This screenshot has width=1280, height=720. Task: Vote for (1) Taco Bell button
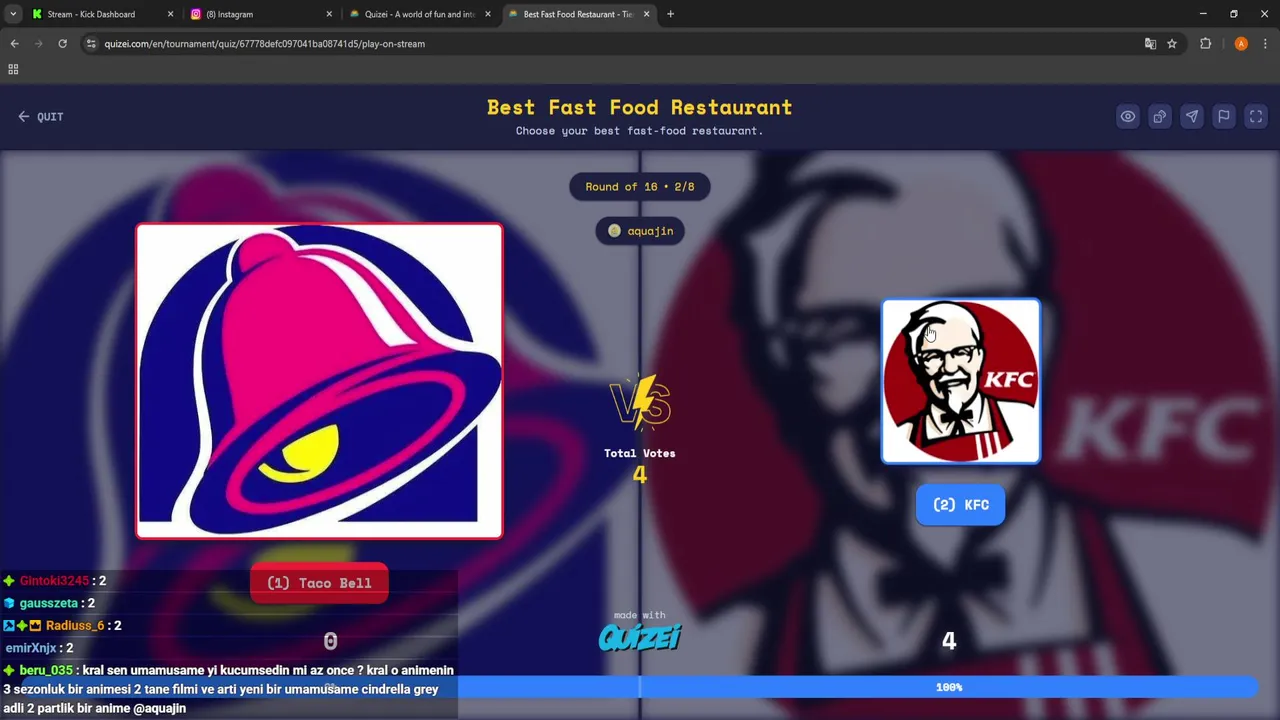coord(319,583)
